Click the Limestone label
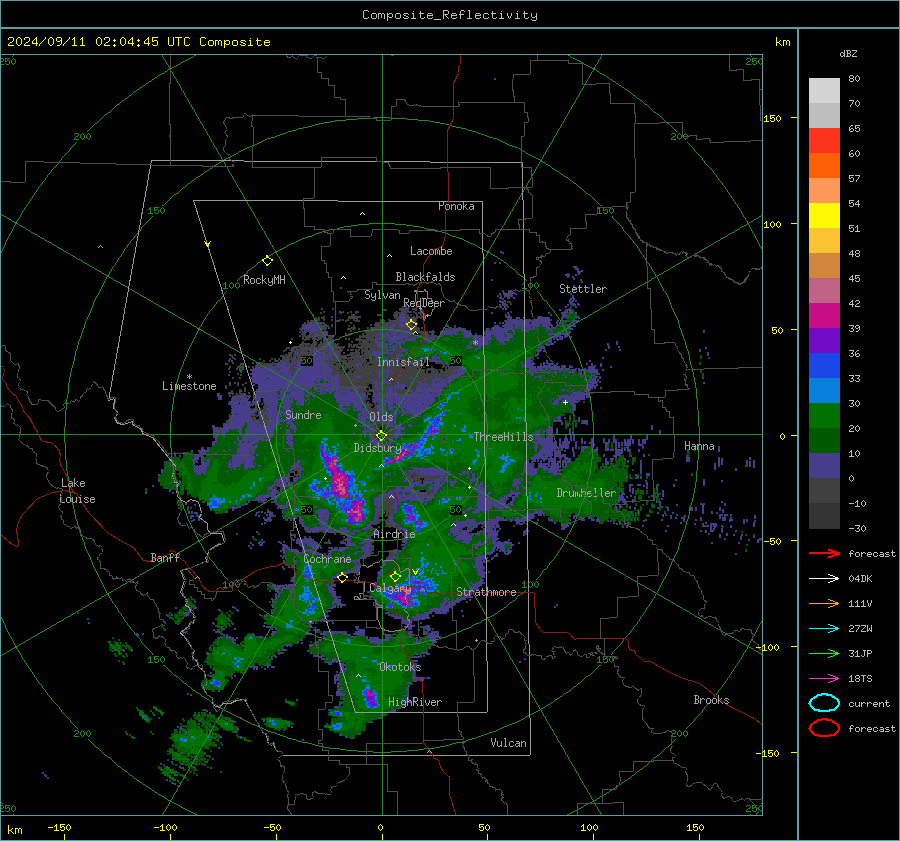 189,386
